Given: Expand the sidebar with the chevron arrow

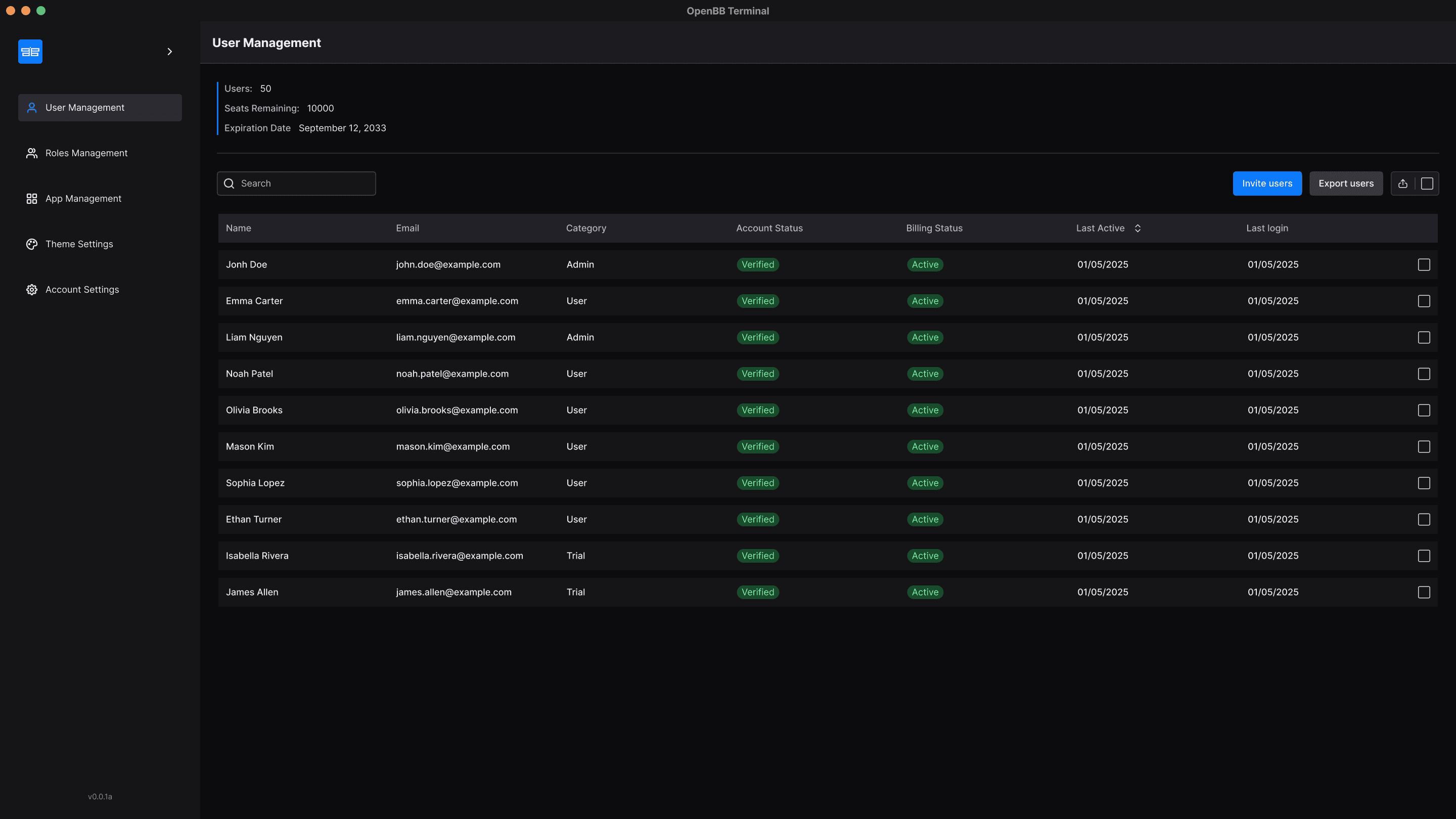Looking at the screenshot, I should (x=169, y=52).
